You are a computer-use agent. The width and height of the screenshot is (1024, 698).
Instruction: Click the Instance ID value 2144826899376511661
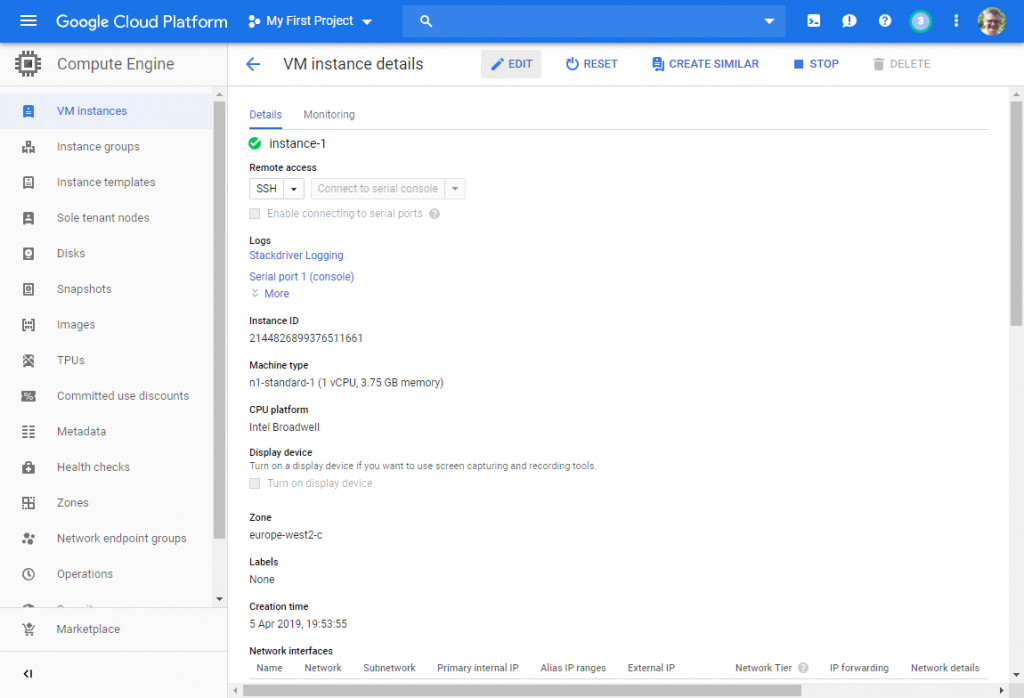(x=306, y=338)
